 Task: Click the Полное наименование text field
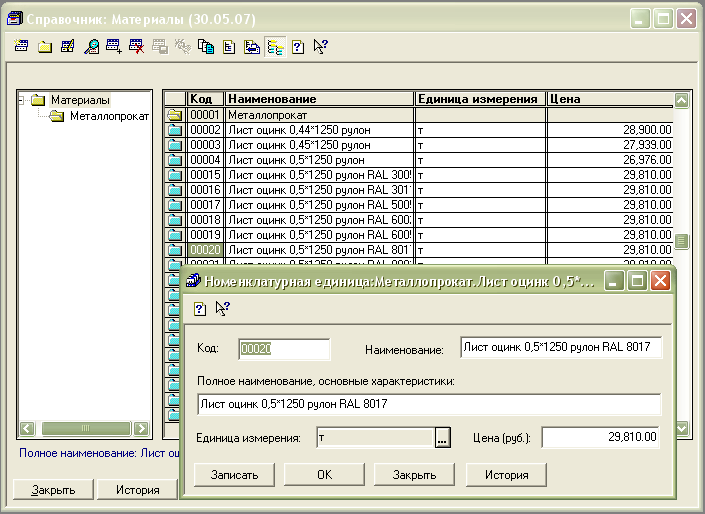pyautogui.click(x=429, y=404)
